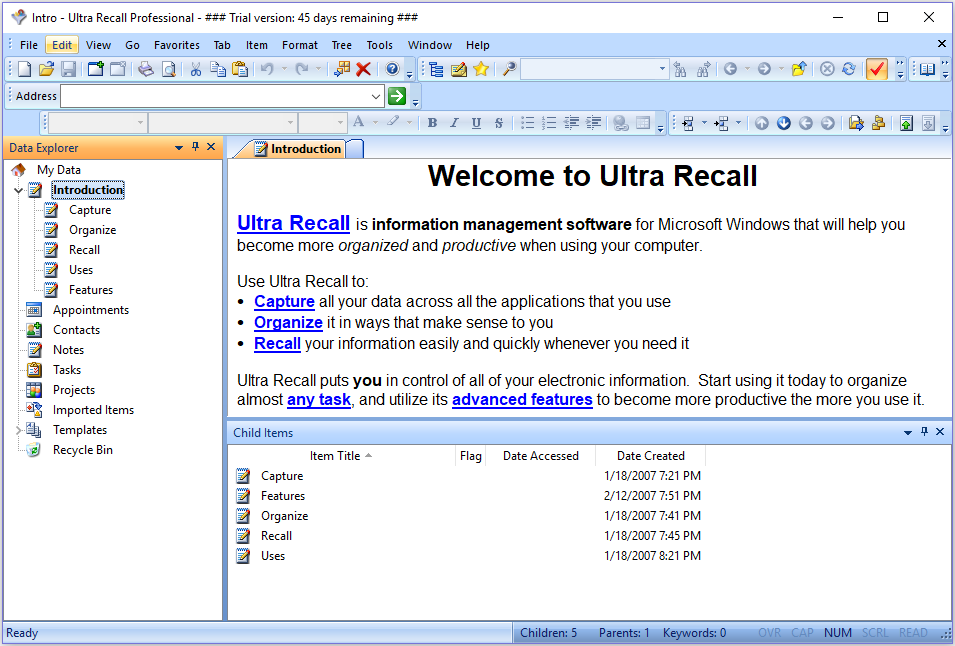Open the back navigation history dropdown
955x646 pixels.
click(x=747, y=69)
